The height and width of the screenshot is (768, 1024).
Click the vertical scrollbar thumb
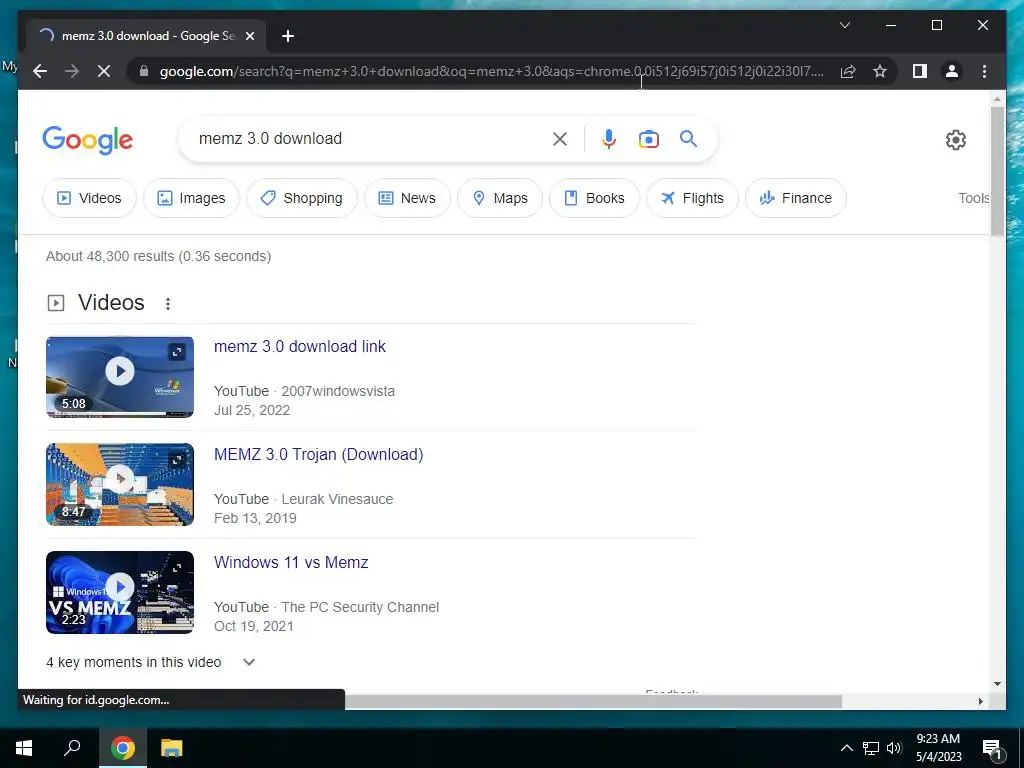pyautogui.click(x=997, y=171)
